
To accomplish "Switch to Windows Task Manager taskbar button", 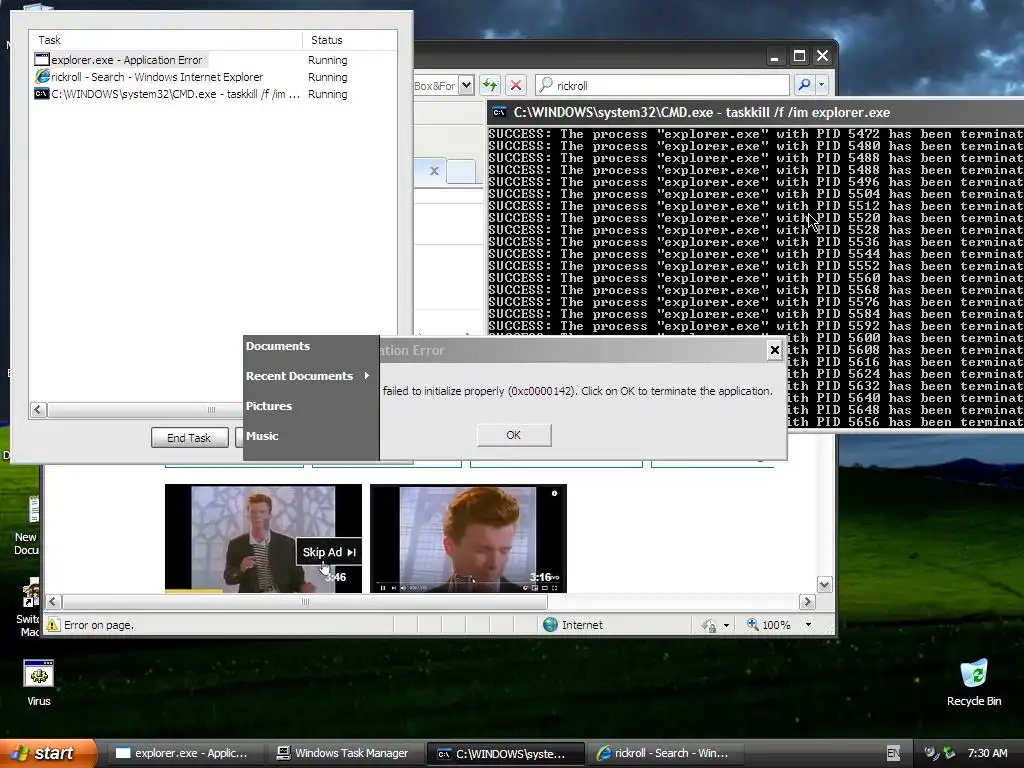I will 344,753.
